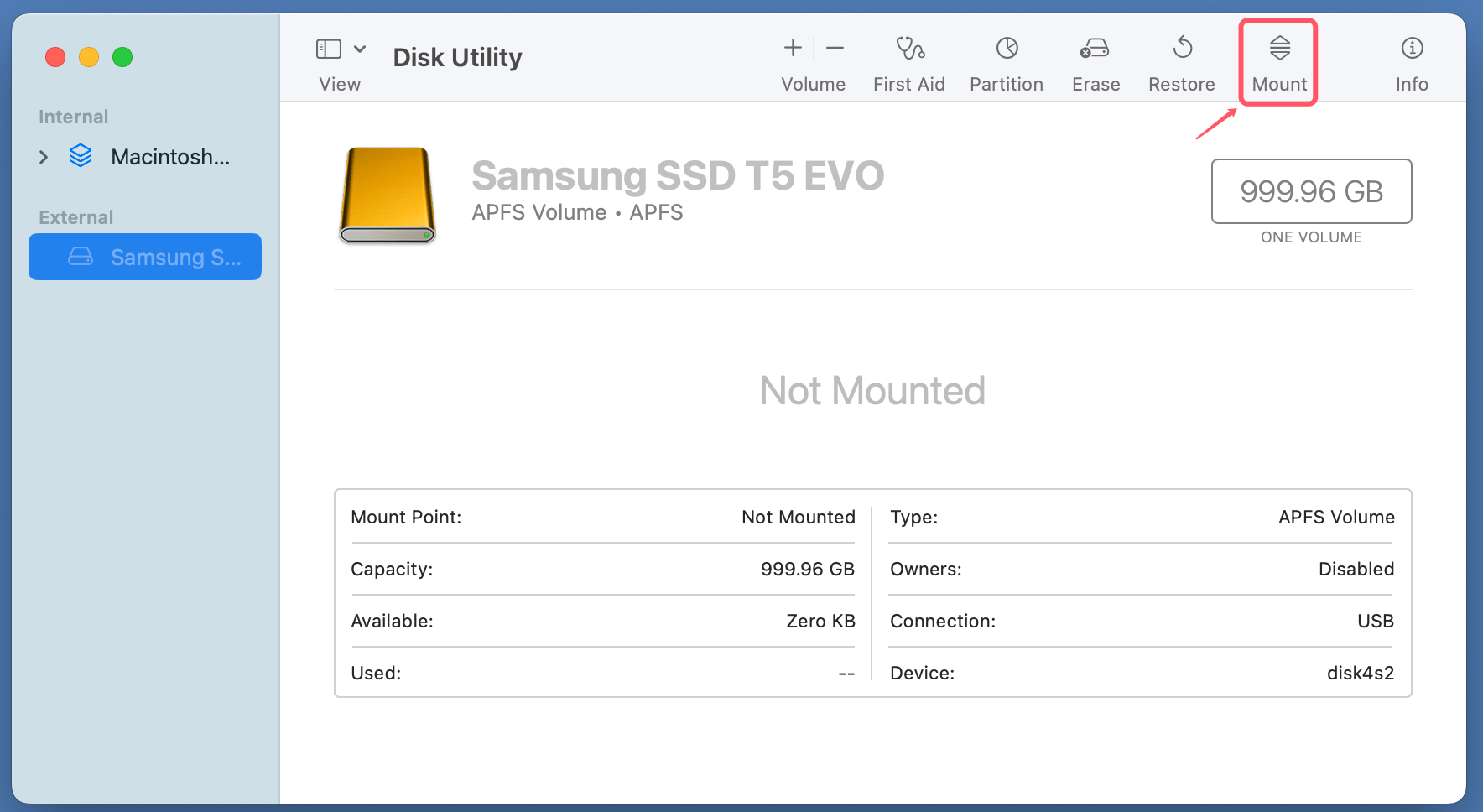Viewport: 1483px width, 812px height.
Task: Click the 999.96 GB volume capacity box
Action: coord(1311,191)
